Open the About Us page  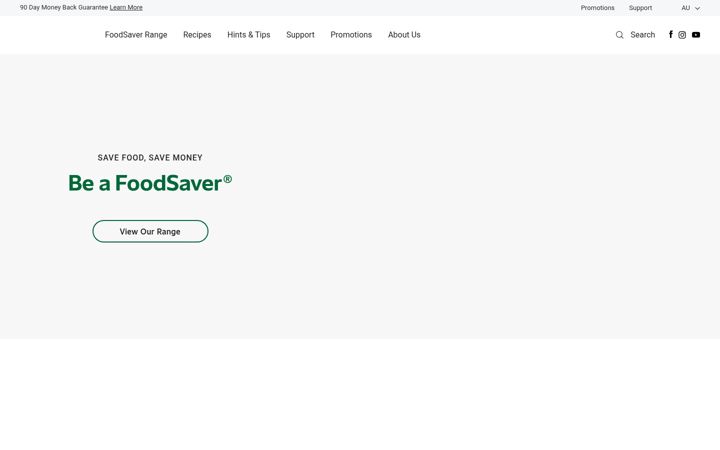pyautogui.click(x=404, y=35)
